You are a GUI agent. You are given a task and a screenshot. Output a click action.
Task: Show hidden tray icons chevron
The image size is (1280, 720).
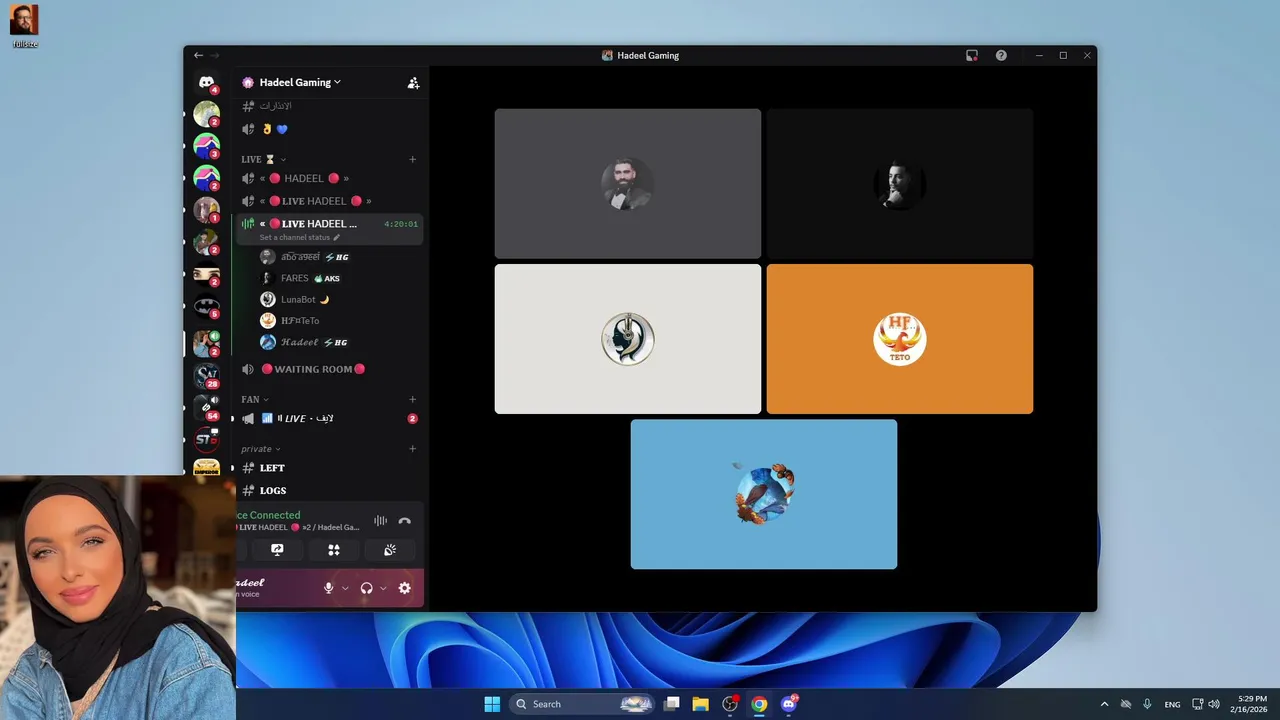click(1104, 704)
